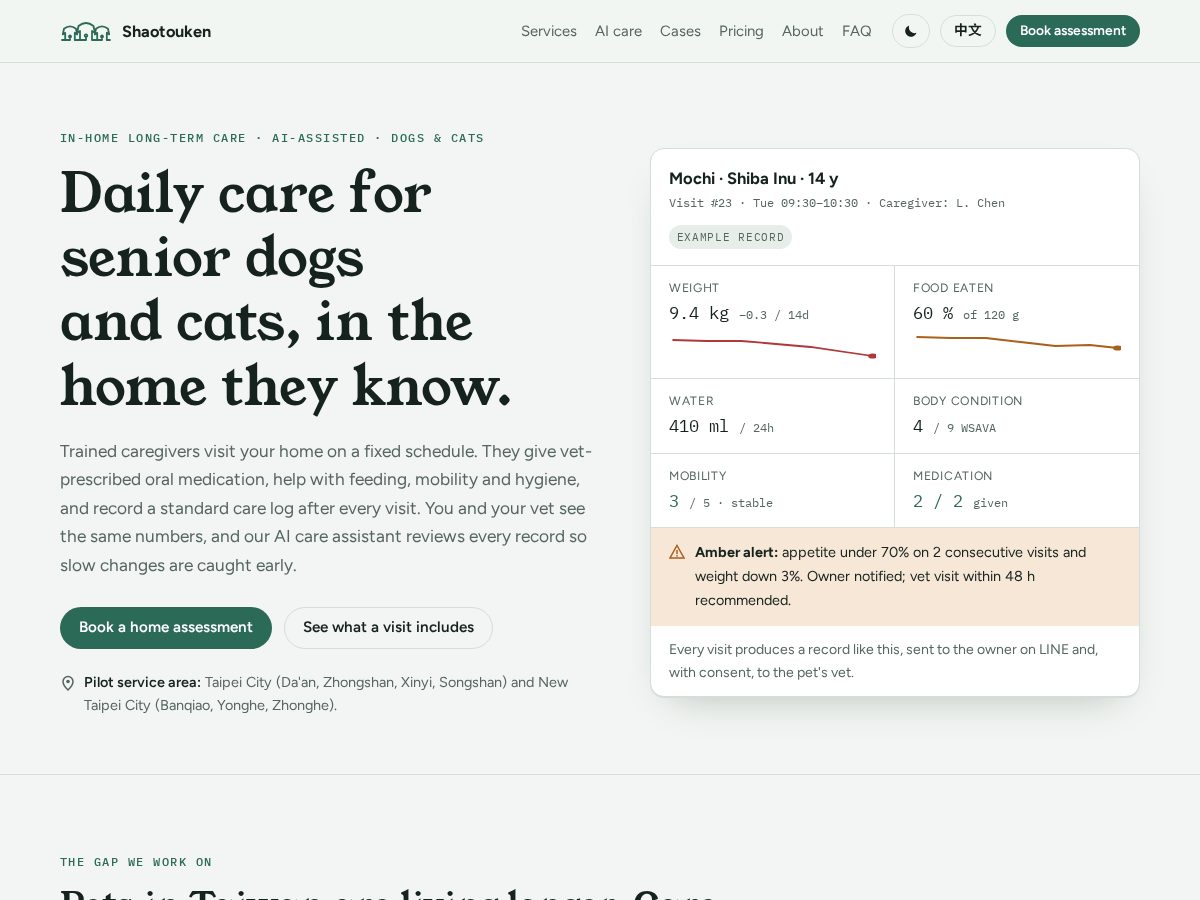
Task: Click the Shaotouken houses logo icon
Action: tap(86, 32)
